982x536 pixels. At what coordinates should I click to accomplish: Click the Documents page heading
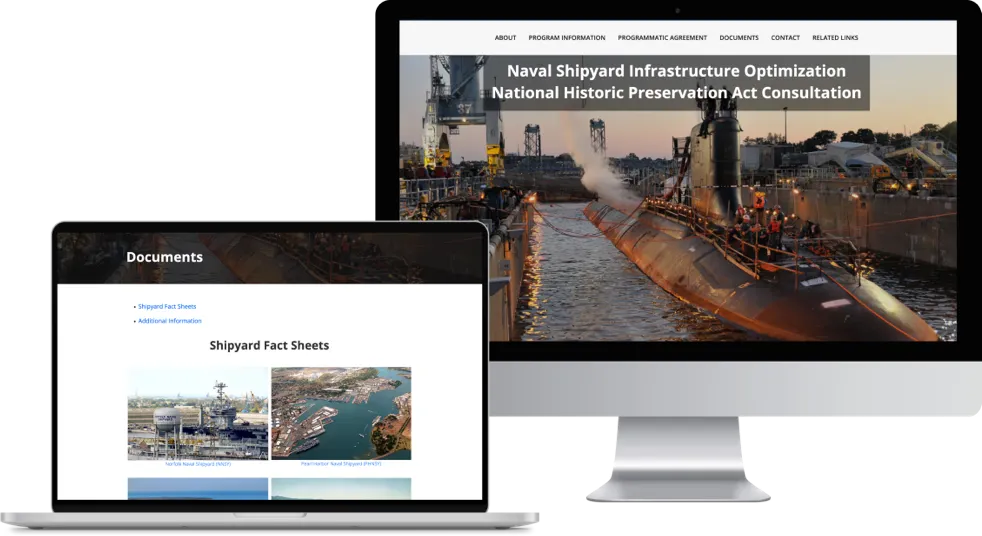(164, 257)
